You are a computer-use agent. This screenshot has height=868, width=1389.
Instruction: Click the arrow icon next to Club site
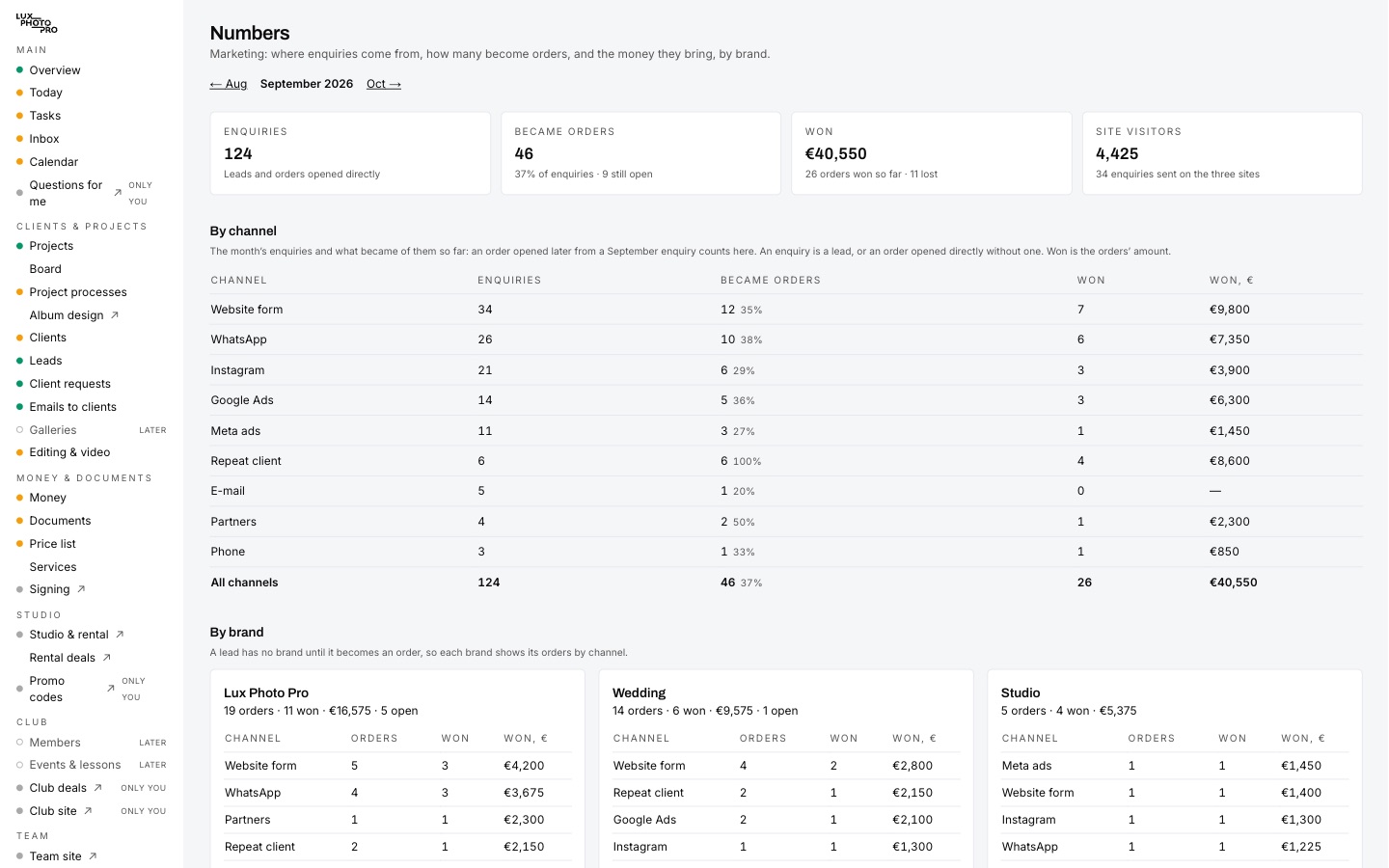click(88, 811)
